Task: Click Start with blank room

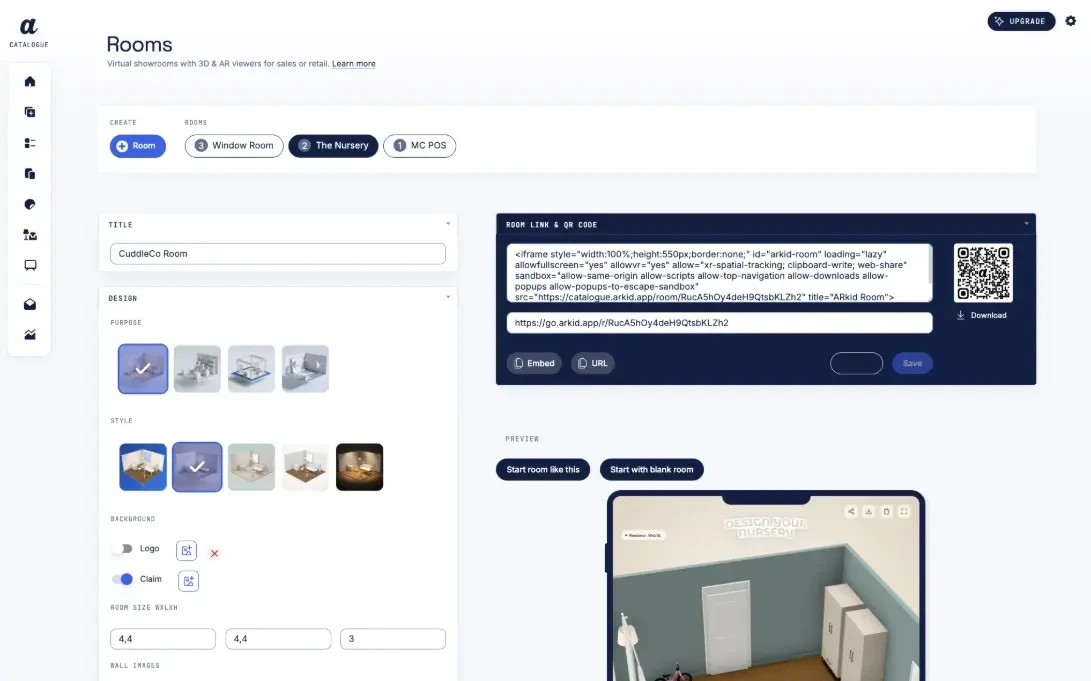Action: coord(651,470)
